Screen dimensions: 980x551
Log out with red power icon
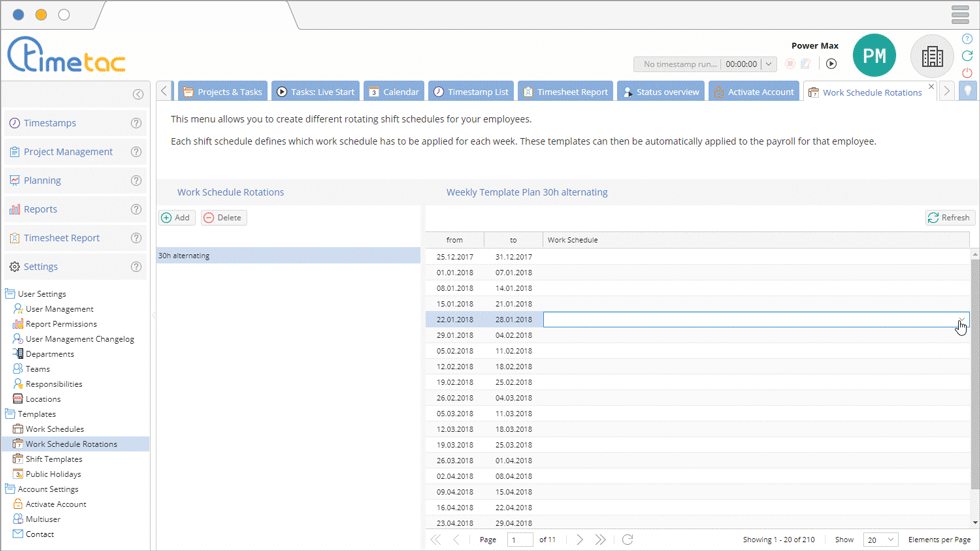click(x=967, y=72)
